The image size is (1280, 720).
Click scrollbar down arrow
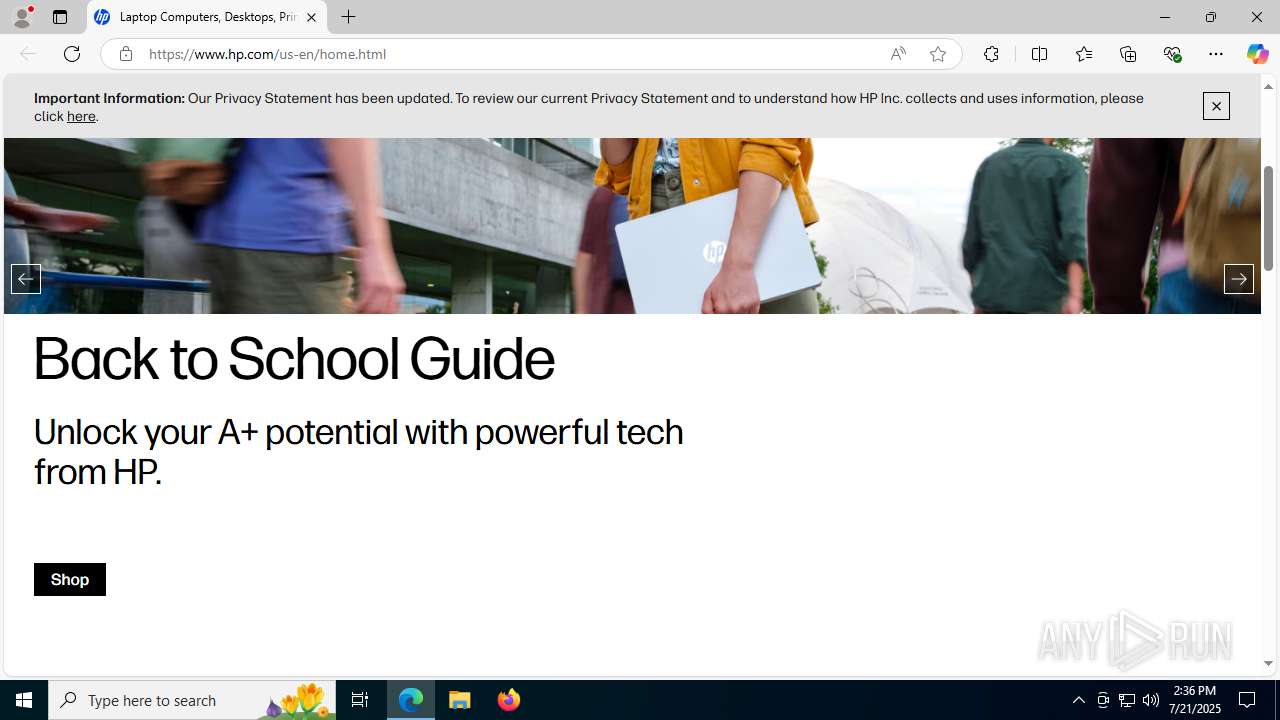coord(1269,663)
